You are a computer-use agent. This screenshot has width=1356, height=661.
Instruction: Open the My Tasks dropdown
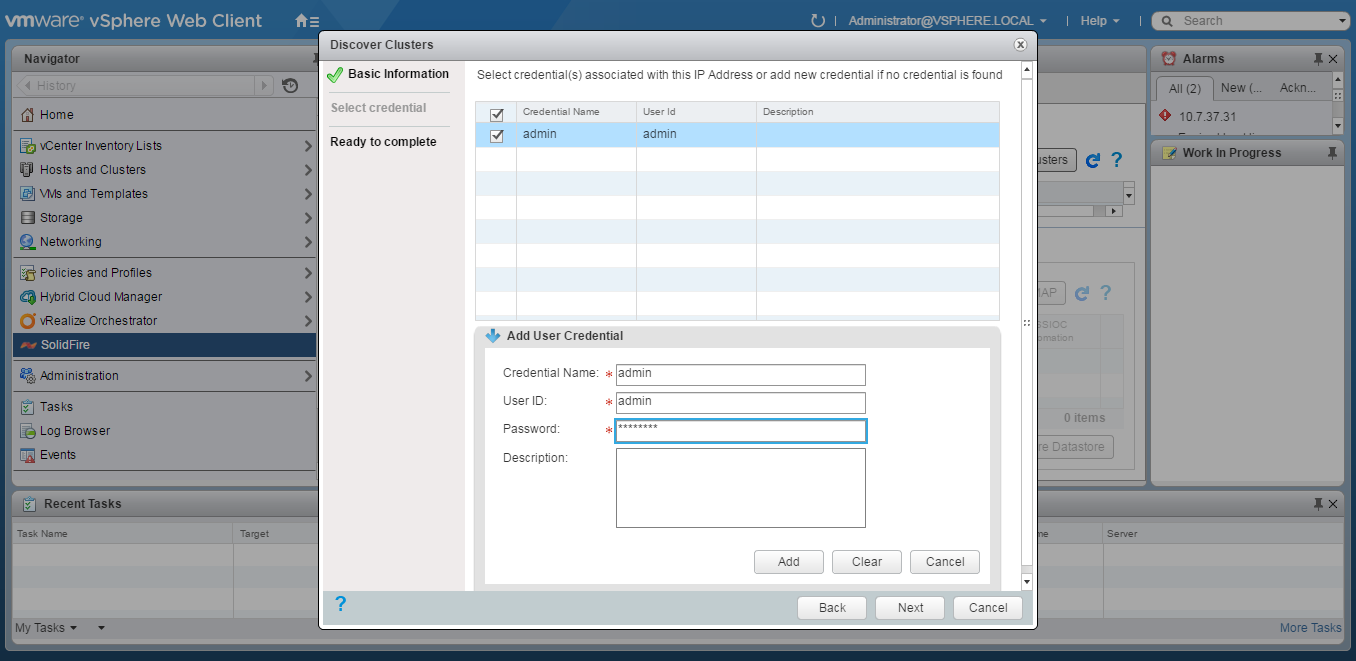pos(46,628)
